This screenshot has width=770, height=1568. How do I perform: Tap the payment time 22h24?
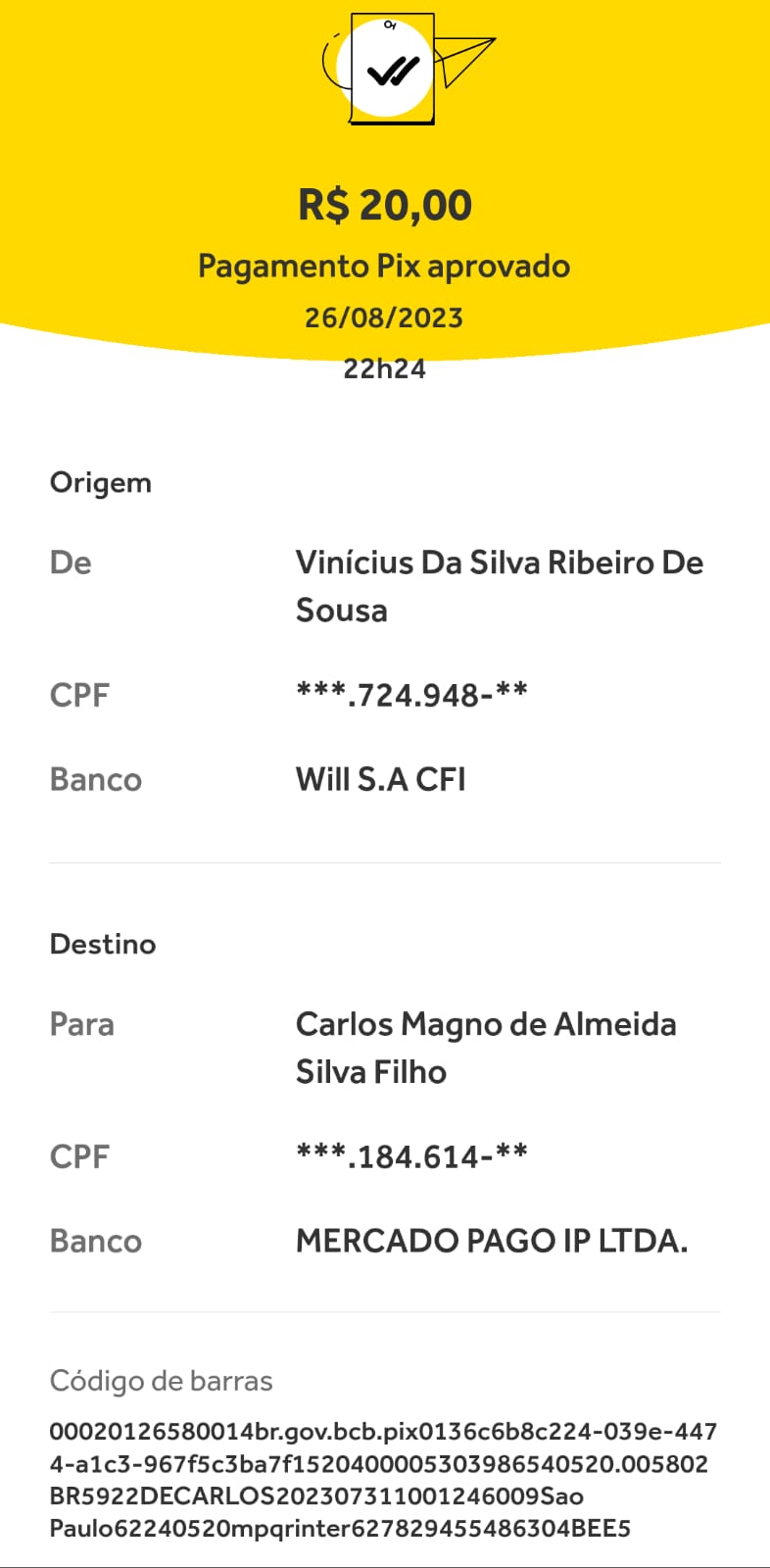tap(384, 368)
